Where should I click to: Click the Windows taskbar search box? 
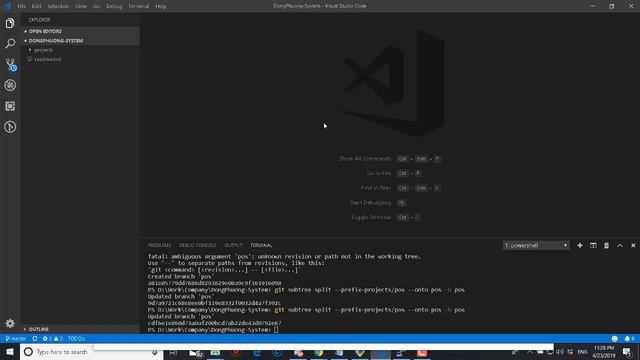[x=92, y=352]
